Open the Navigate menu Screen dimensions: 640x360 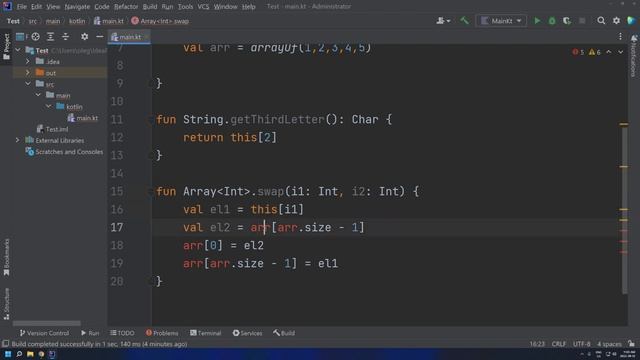pyautogui.click(x=77, y=7)
